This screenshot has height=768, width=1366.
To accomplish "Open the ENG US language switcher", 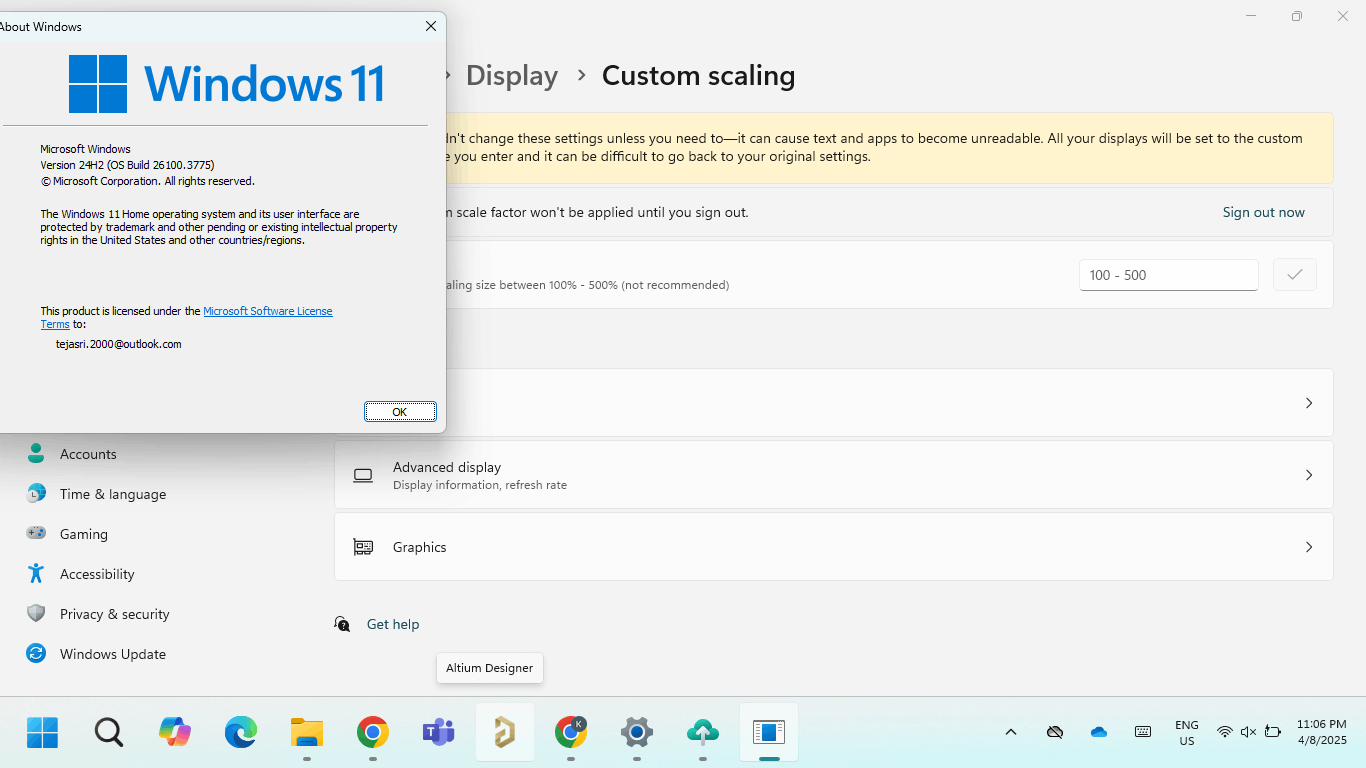I will (1187, 733).
